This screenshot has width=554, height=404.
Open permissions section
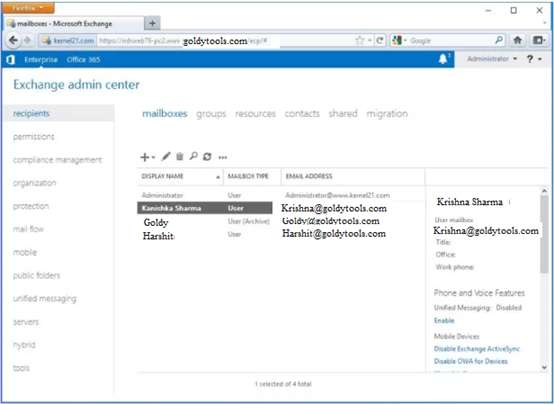pyautogui.click(x=34, y=137)
